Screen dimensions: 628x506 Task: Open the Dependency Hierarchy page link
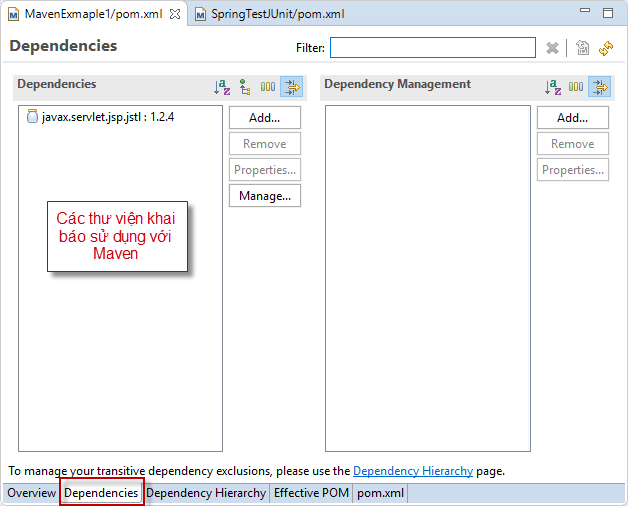click(412, 470)
